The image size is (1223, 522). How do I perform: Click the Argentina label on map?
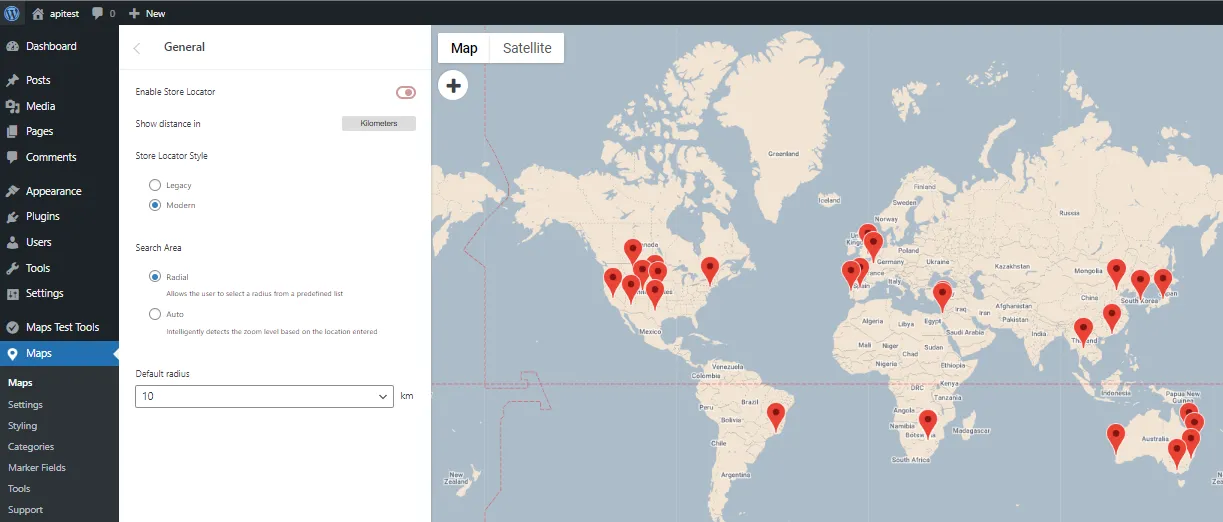click(x=735, y=474)
